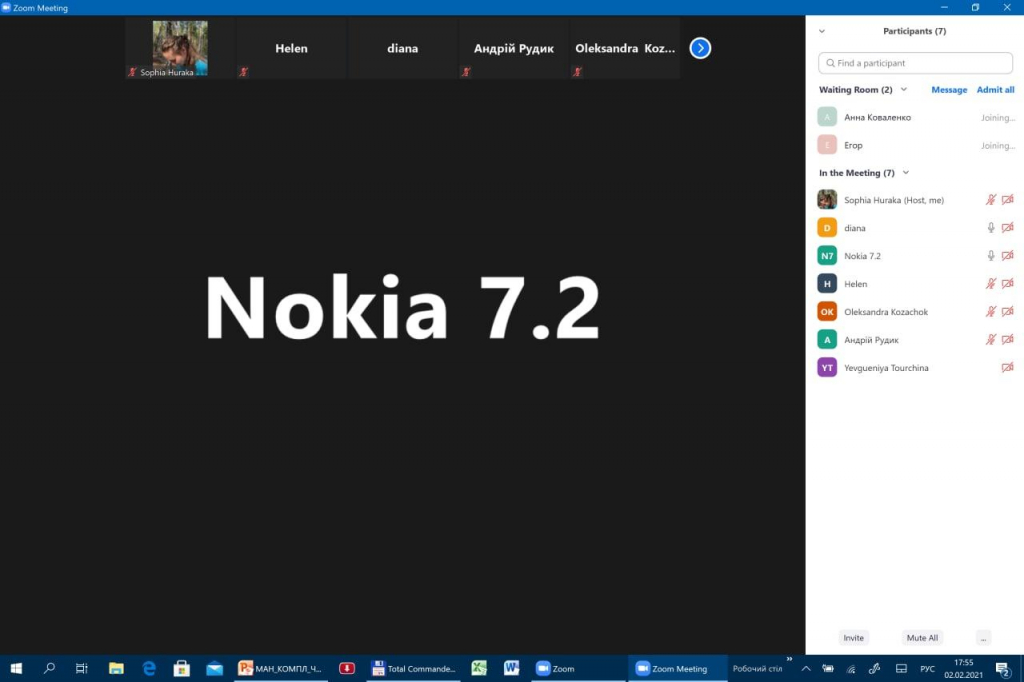Open the participants panel more options menu
The image size is (1024, 682).
pyautogui.click(x=984, y=638)
